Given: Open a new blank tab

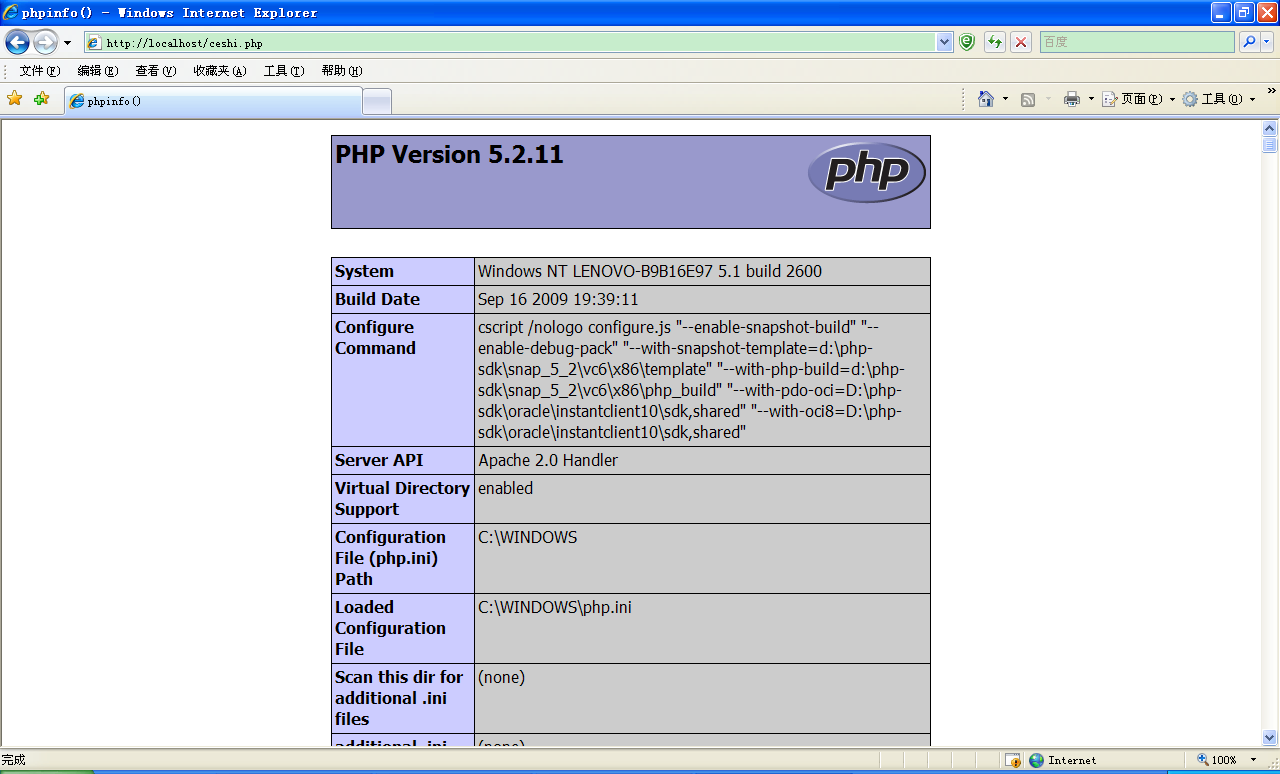Looking at the screenshot, I should [377, 102].
